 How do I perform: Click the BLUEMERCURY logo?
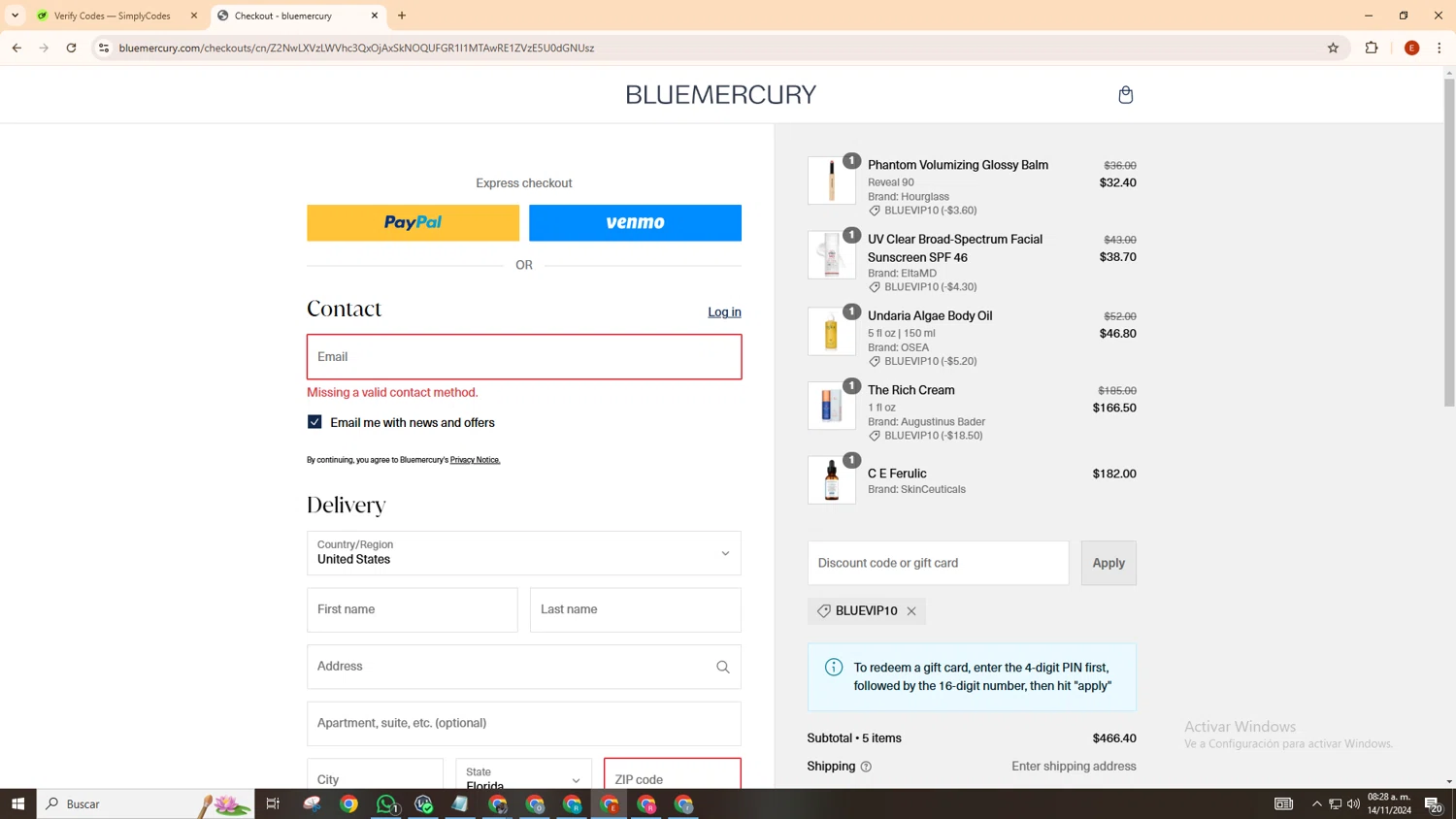pos(720,95)
